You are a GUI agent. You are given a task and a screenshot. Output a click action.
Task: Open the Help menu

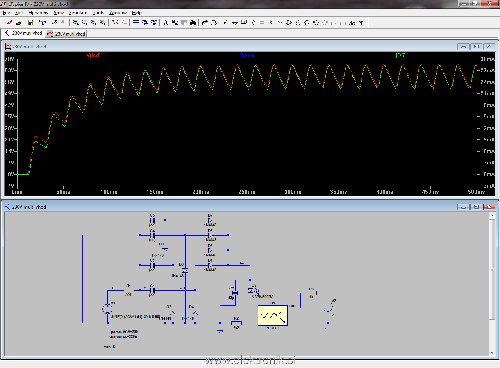(136, 13)
